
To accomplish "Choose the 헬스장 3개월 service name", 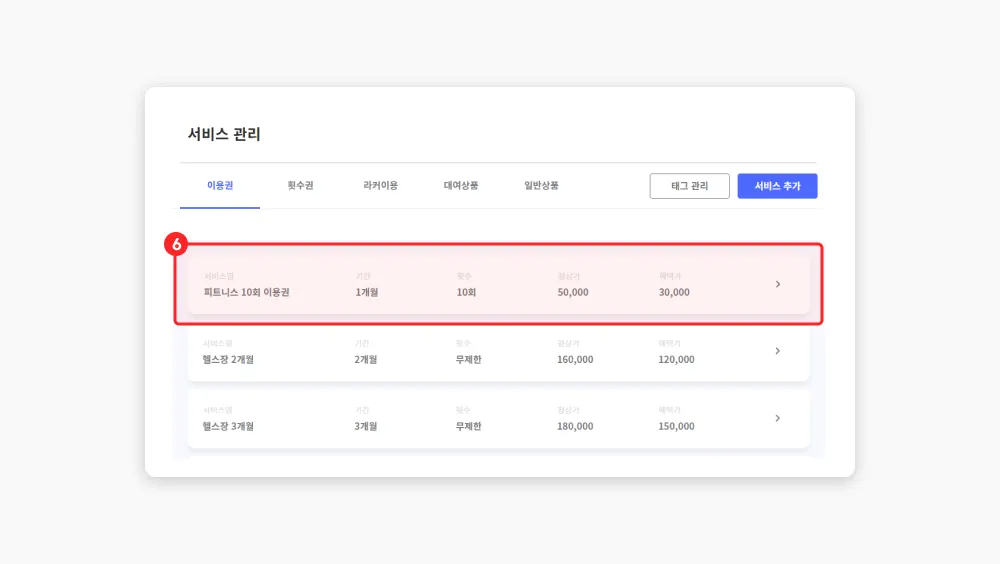I will click(228, 427).
